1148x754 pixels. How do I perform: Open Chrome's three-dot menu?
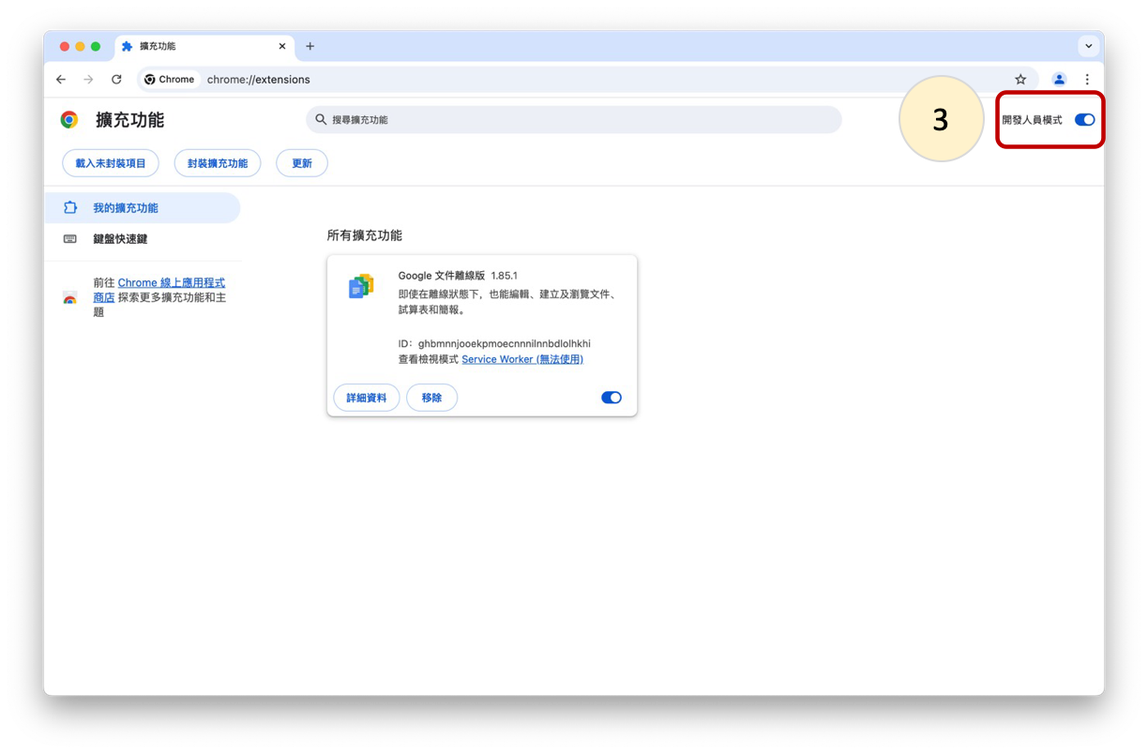coord(1088,79)
